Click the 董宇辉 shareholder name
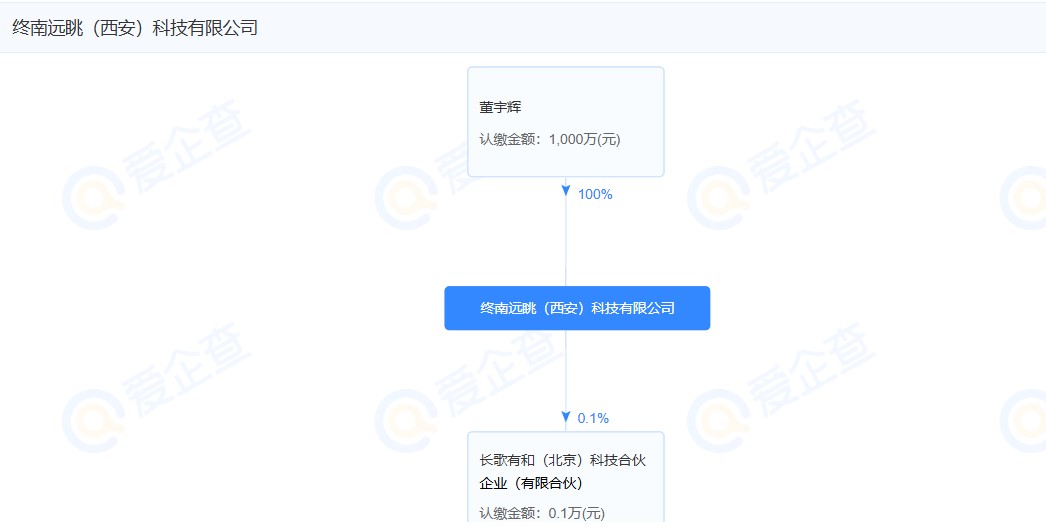This screenshot has width=1046, height=527. click(x=501, y=107)
